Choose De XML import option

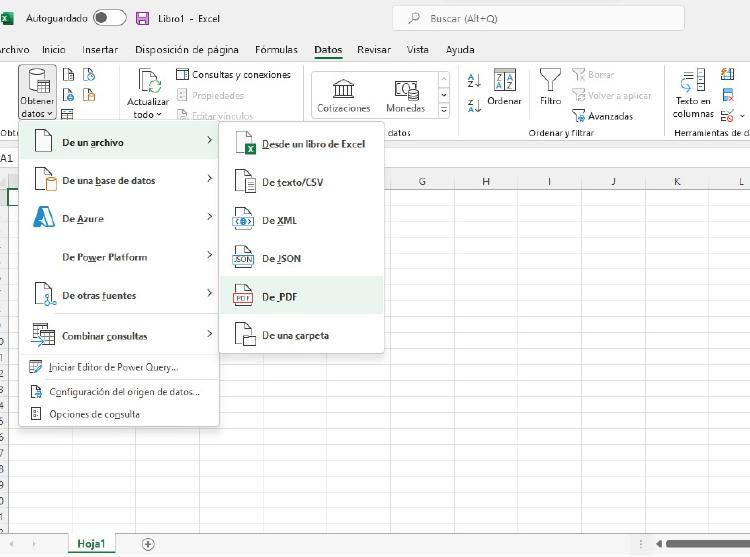(x=301, y=220)
